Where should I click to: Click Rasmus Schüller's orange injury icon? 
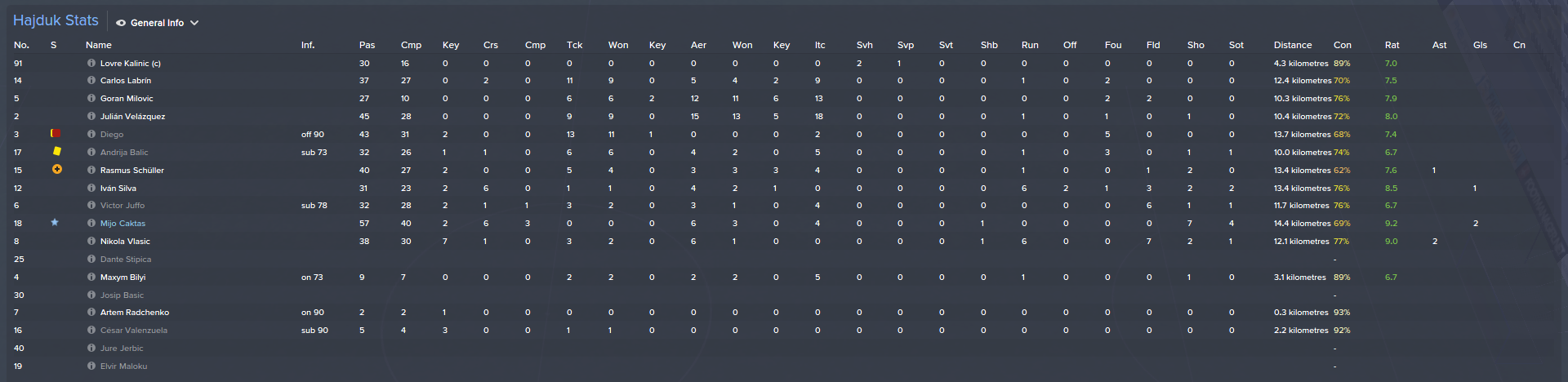[x=56, y=170]
